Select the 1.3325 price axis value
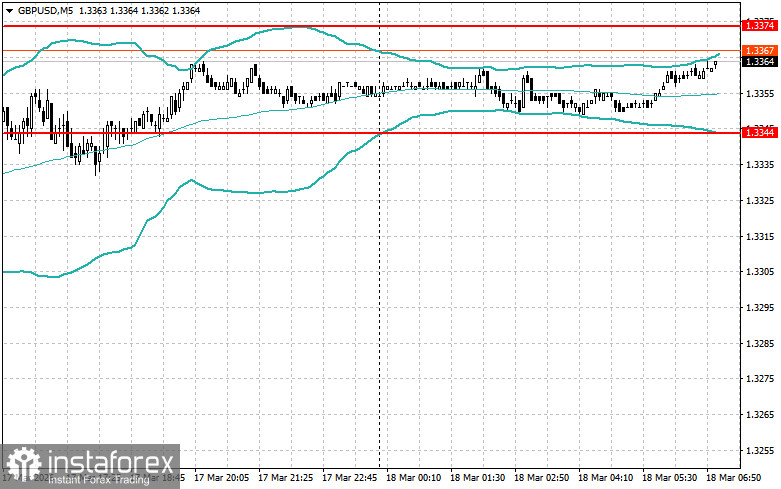Viewport: 781px width, 489px height. pos(760,201)
